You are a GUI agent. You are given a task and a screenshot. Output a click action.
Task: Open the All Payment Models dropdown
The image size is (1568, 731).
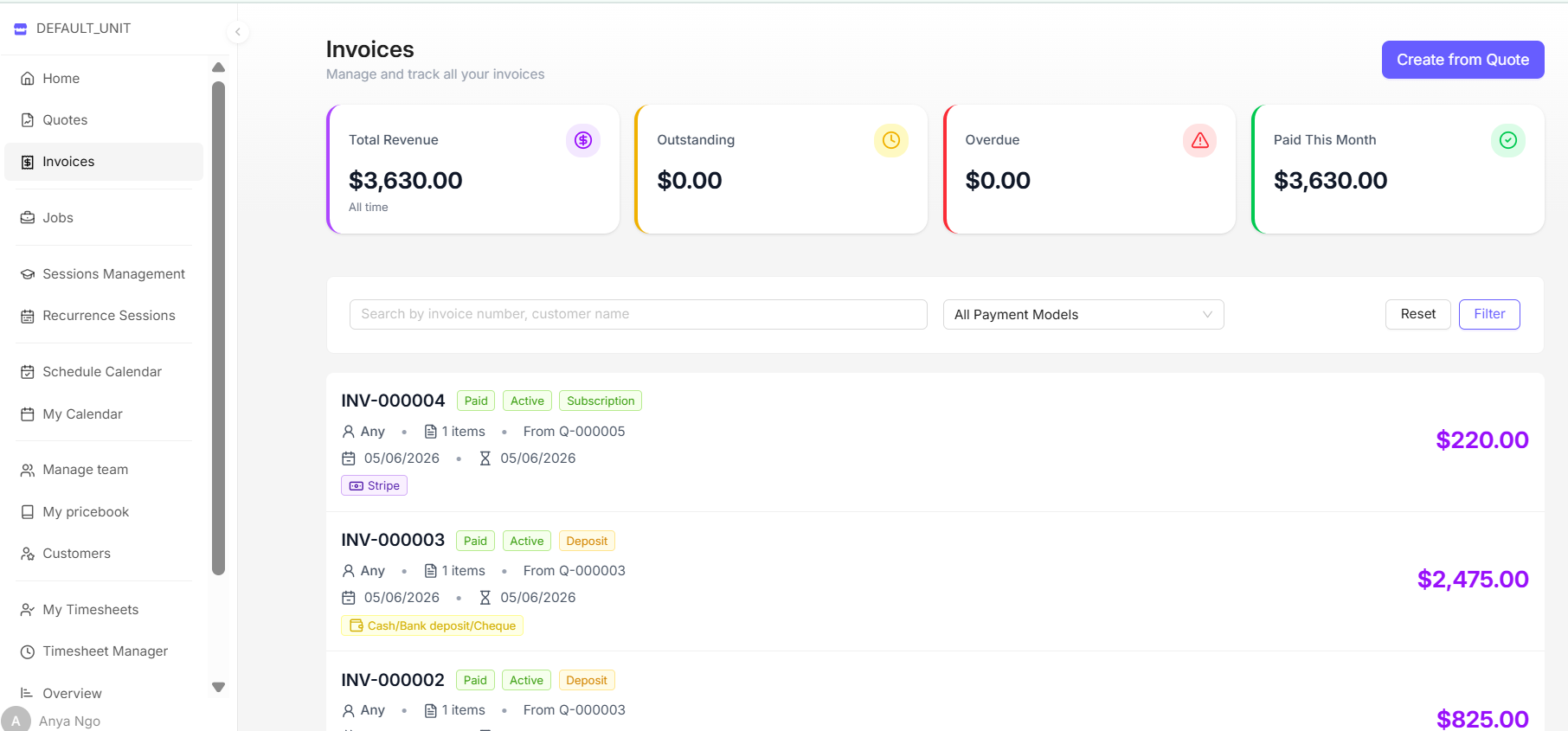(1083, 315)
